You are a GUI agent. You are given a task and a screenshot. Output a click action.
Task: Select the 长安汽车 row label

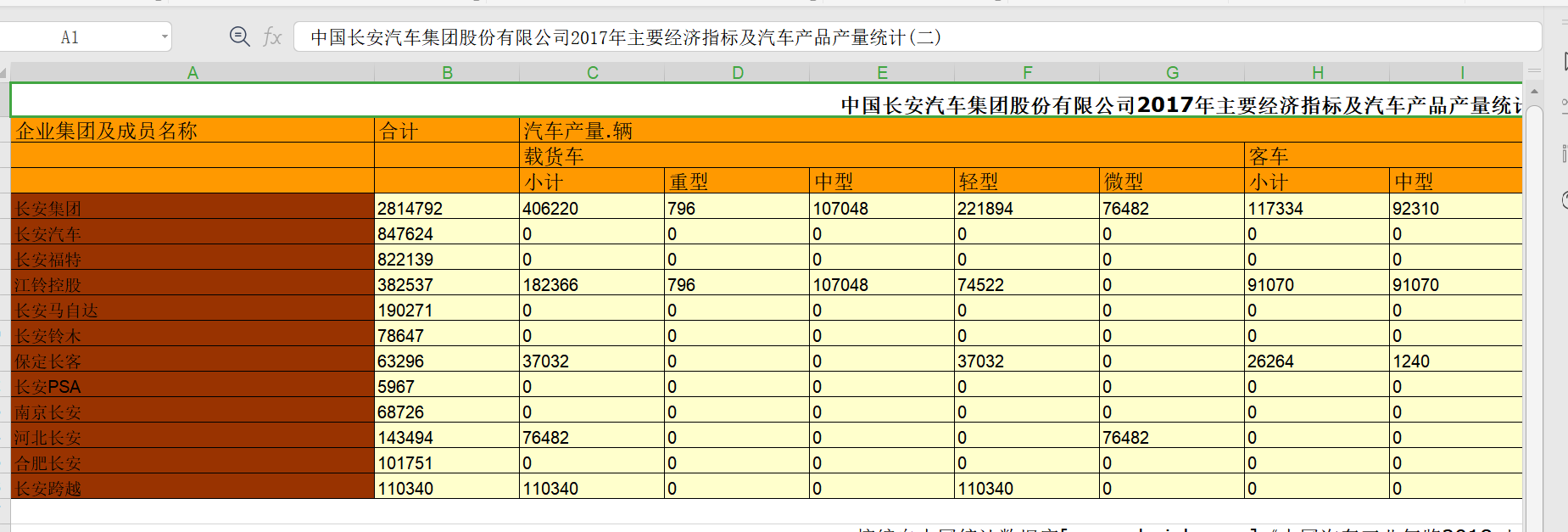pyautogui.click(x=193, y=232)
